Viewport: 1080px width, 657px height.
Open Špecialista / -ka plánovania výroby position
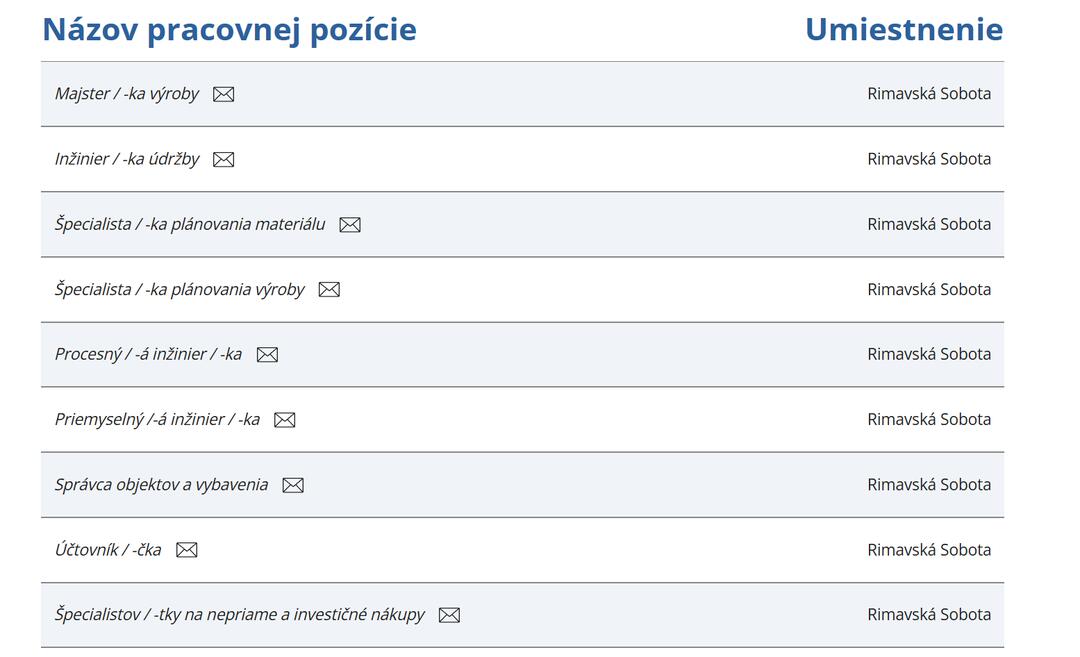(180, 289)
